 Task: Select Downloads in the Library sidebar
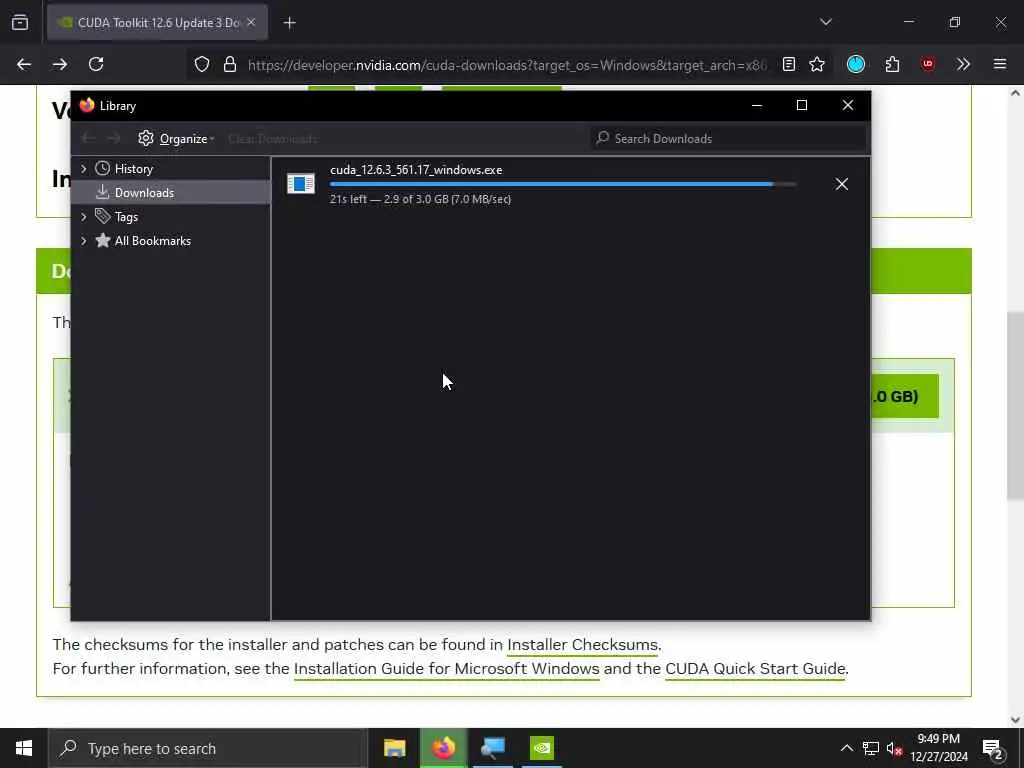click(144, 193)
